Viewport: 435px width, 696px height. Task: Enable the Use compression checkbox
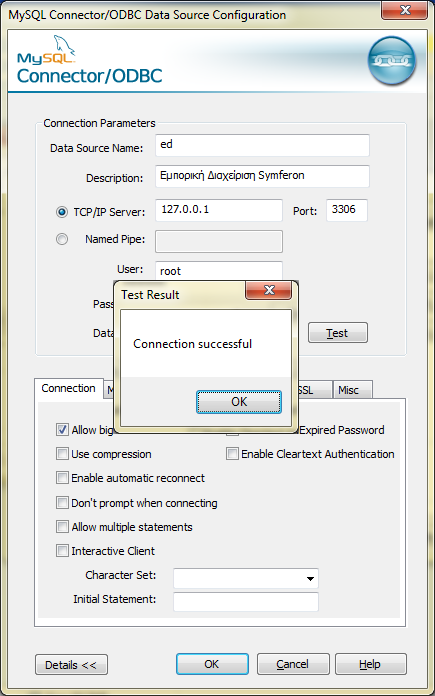pos(62,454)
